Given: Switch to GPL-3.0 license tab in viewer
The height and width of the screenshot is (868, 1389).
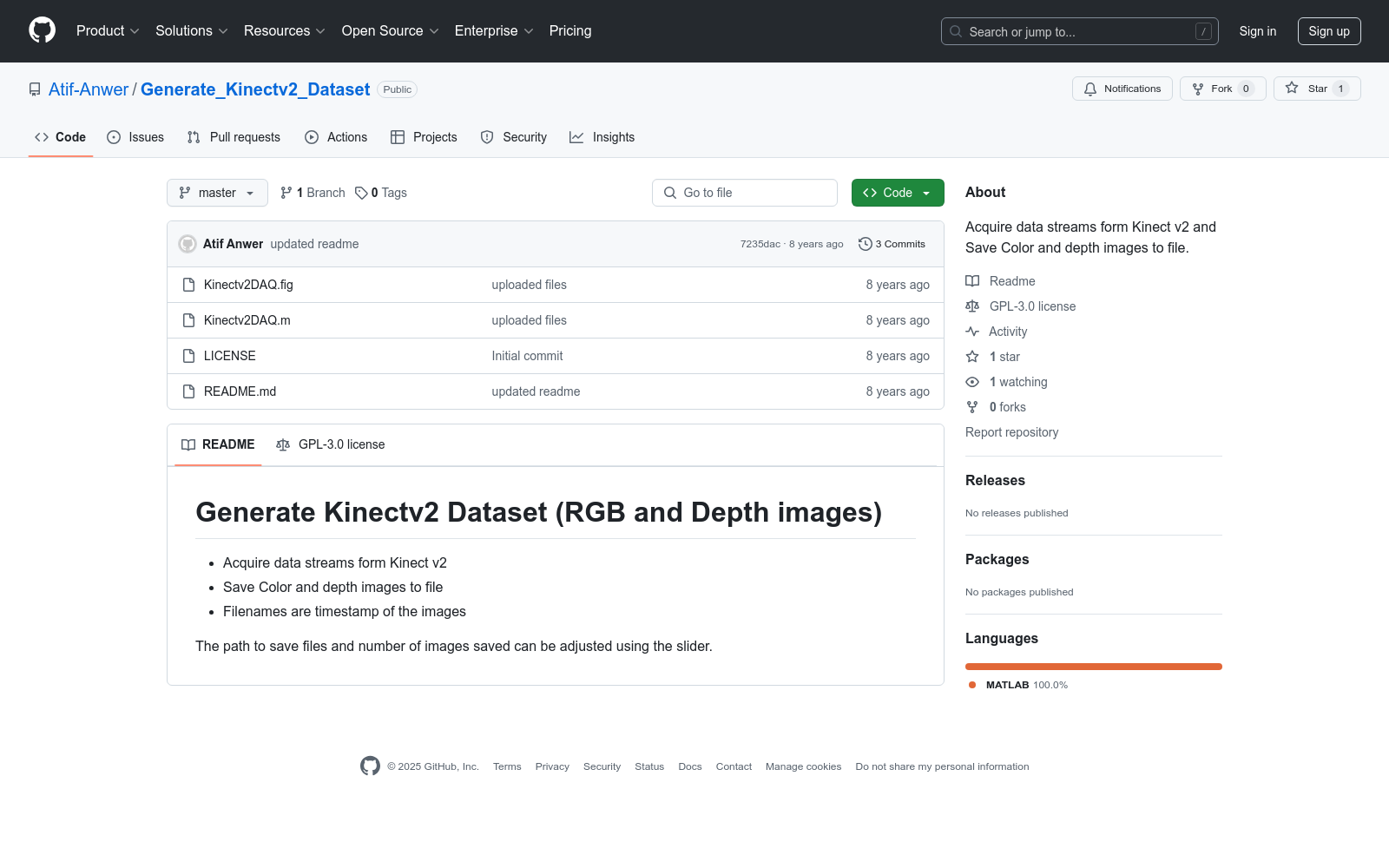Looking at the screenshot, I should click(x=331, y=444).
